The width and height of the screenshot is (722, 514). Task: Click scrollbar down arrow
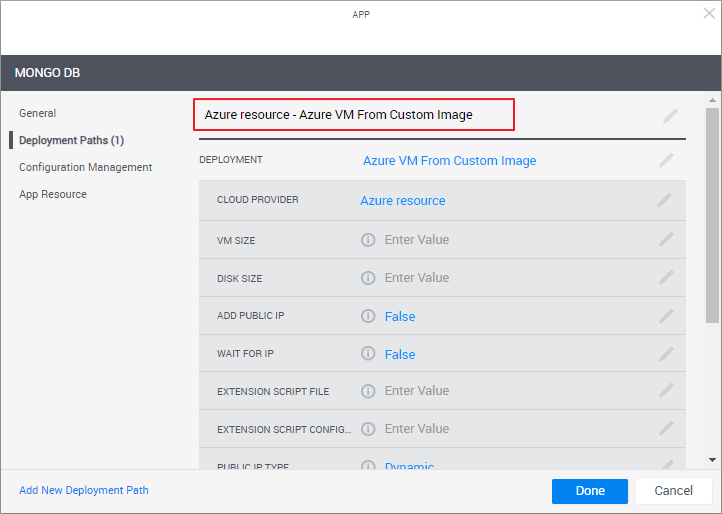tap(712, 459)
